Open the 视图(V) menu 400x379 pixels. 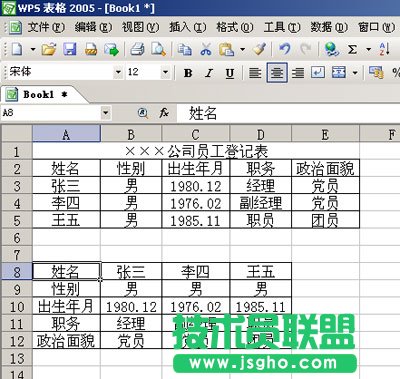140,27
